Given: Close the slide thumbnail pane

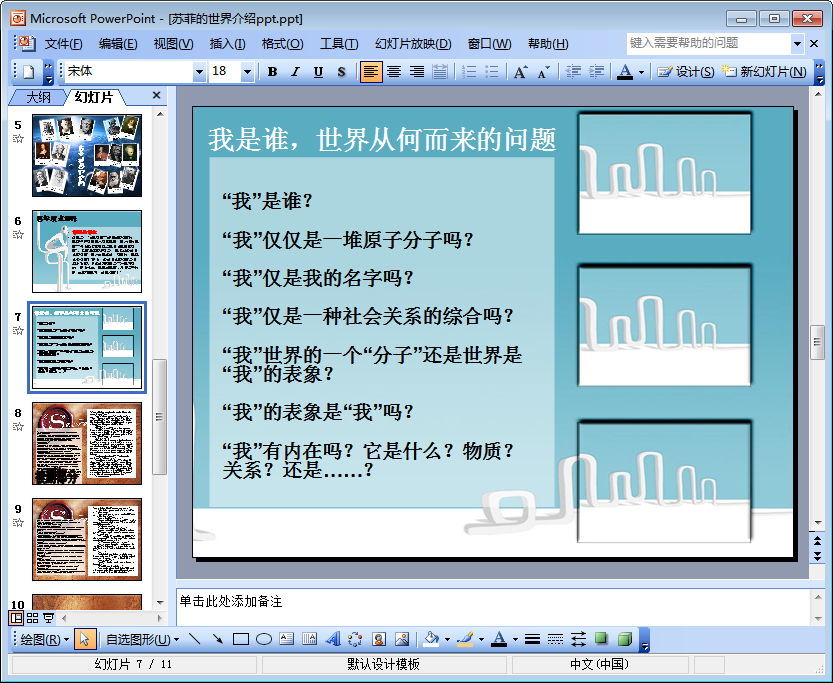Looking at the screenshot, I should [x=156, y=95].
